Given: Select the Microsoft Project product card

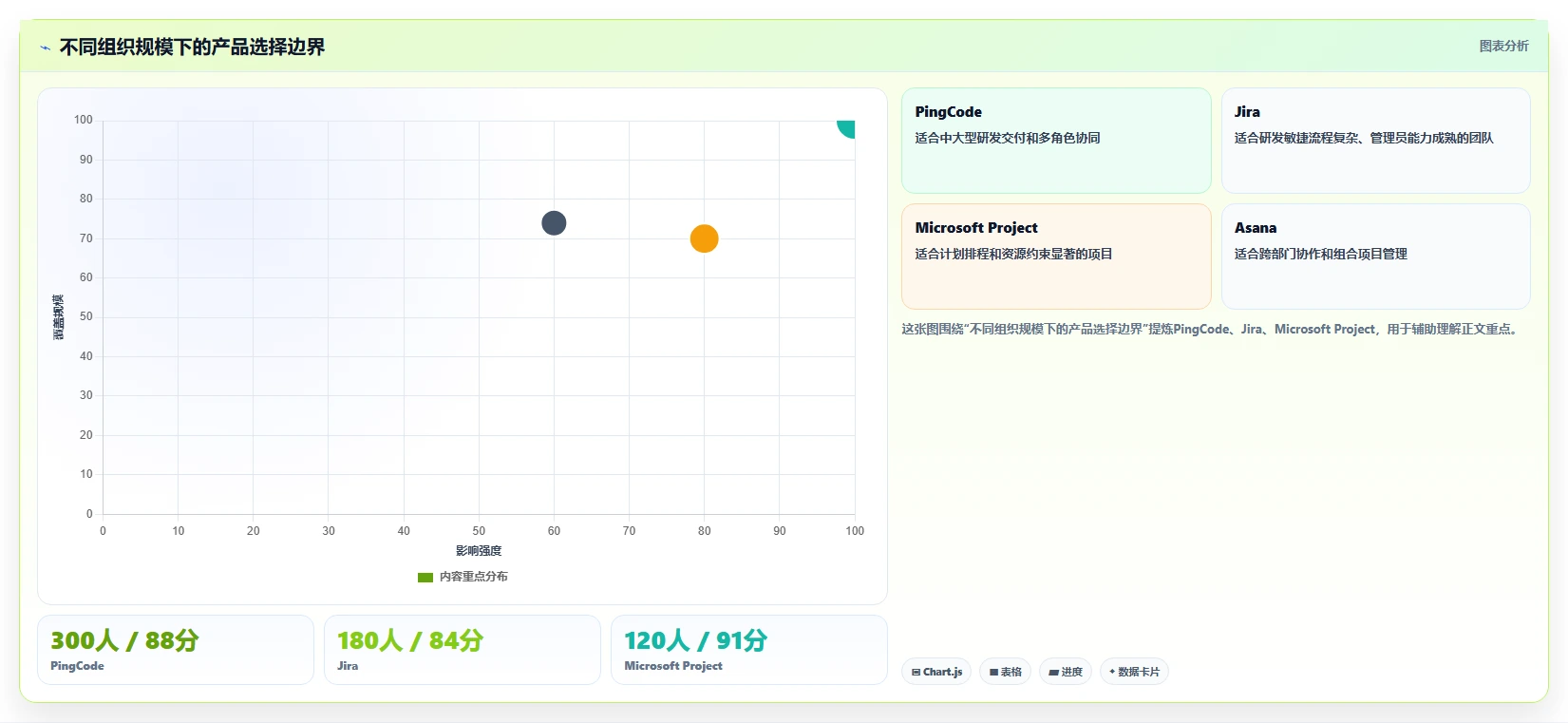Looking at the screenshot, I should [x=1056, y=257].
